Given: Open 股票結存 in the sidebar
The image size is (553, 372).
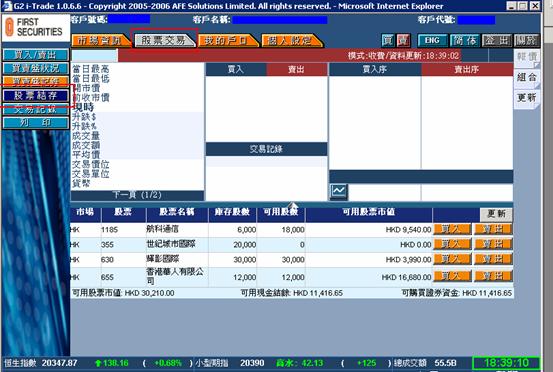Looking at the screenshot, I should (36, 96).
